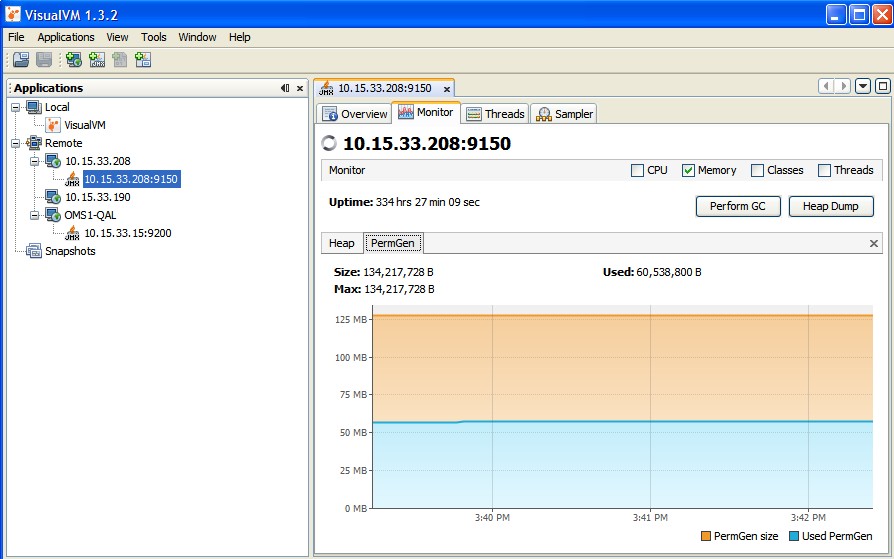Click the 3:41 PM time label on chart
This screenshot has height=559, width=894.
coord(650,518)
